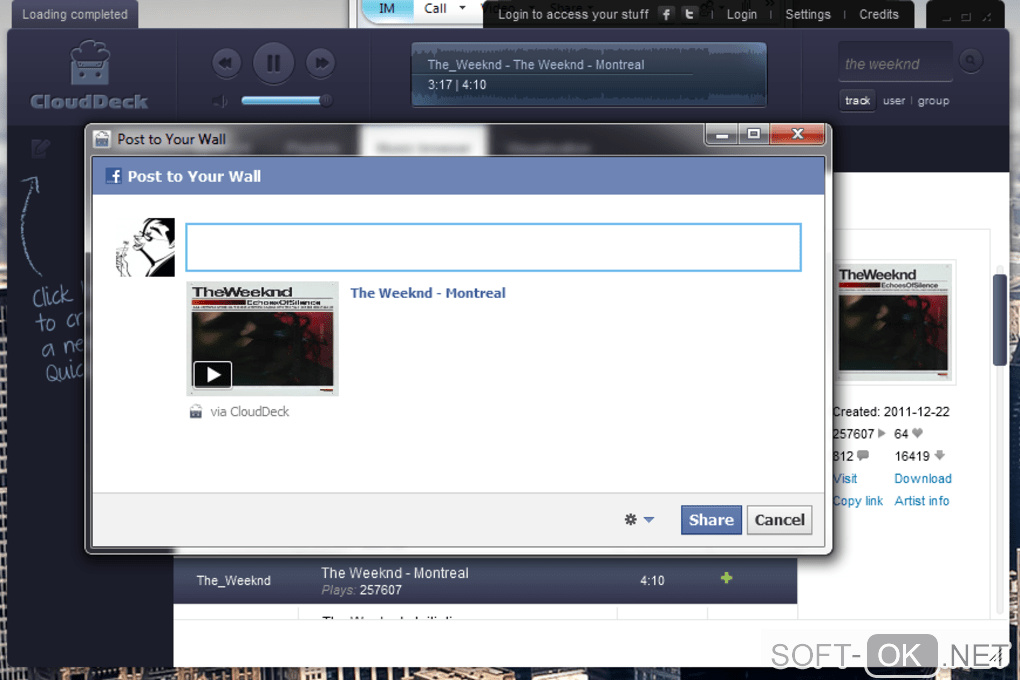Click the Call button

coord(435,8)
